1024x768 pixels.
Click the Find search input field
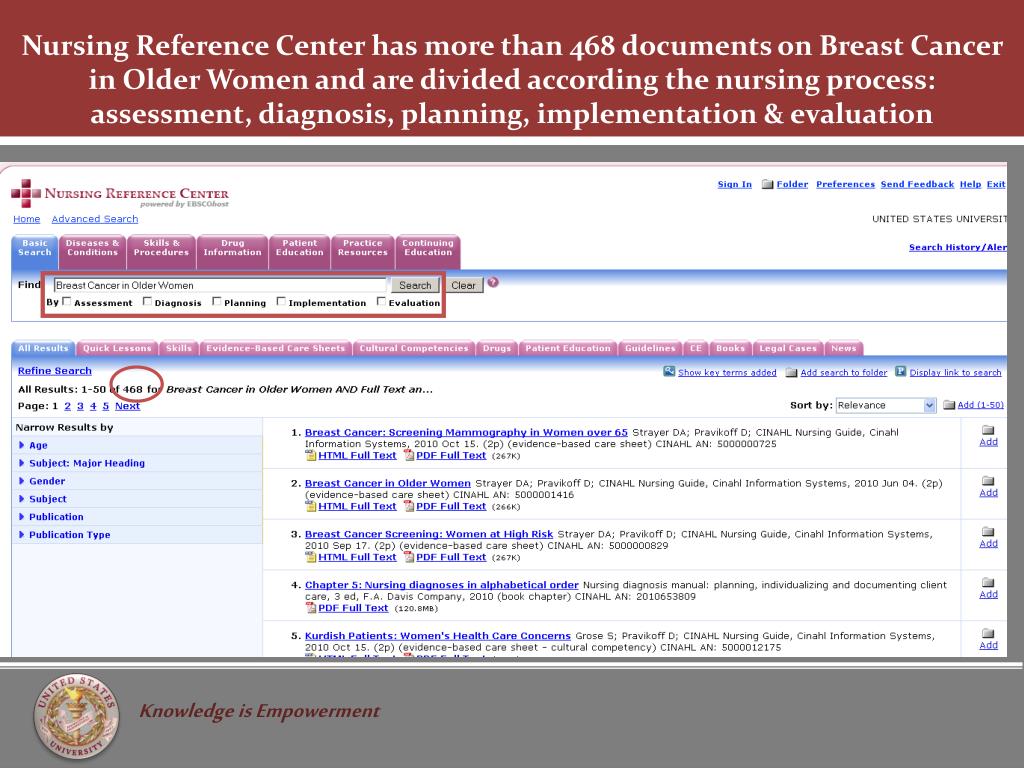(219, 285)
